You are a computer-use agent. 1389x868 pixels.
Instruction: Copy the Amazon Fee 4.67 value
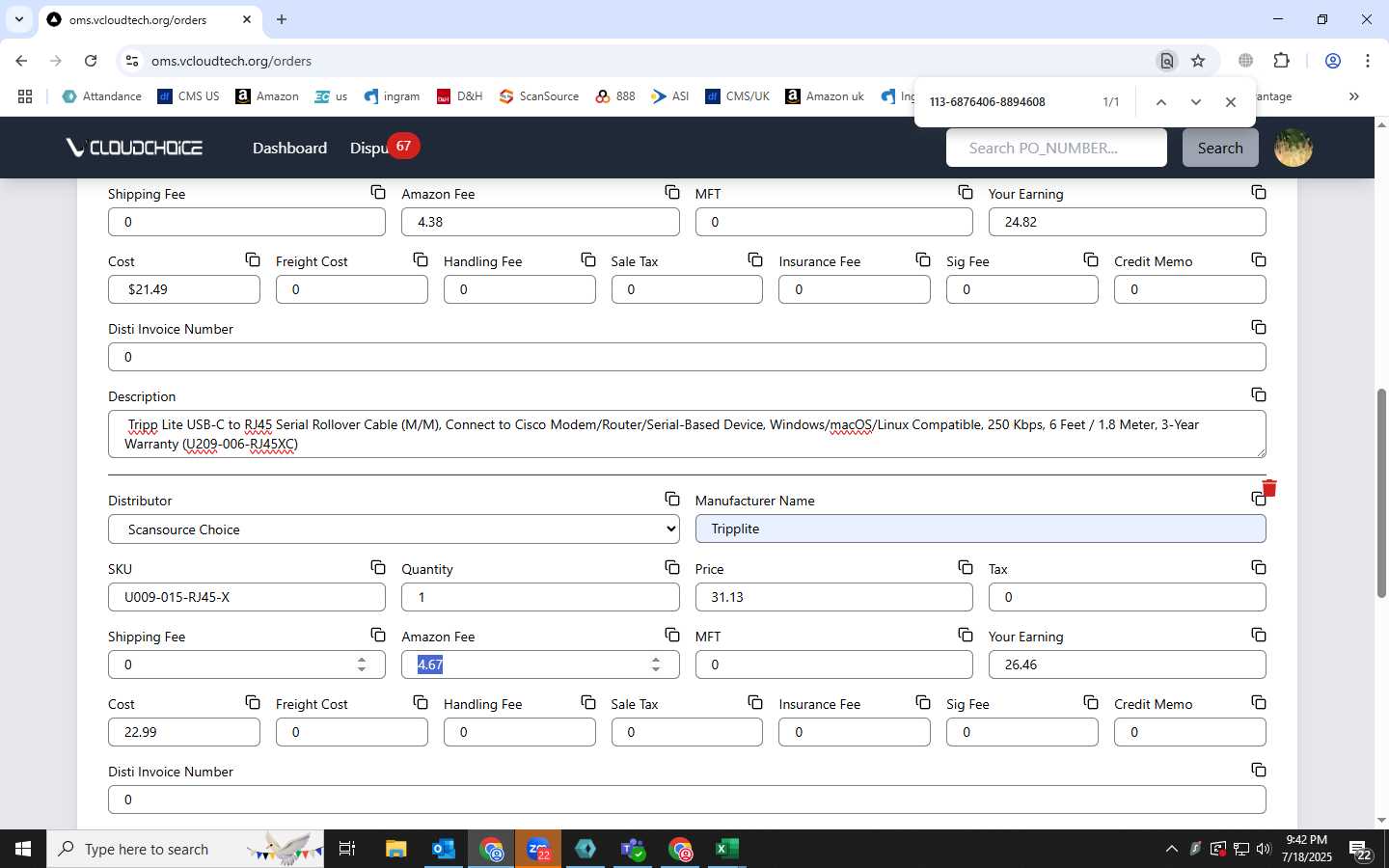672,636
